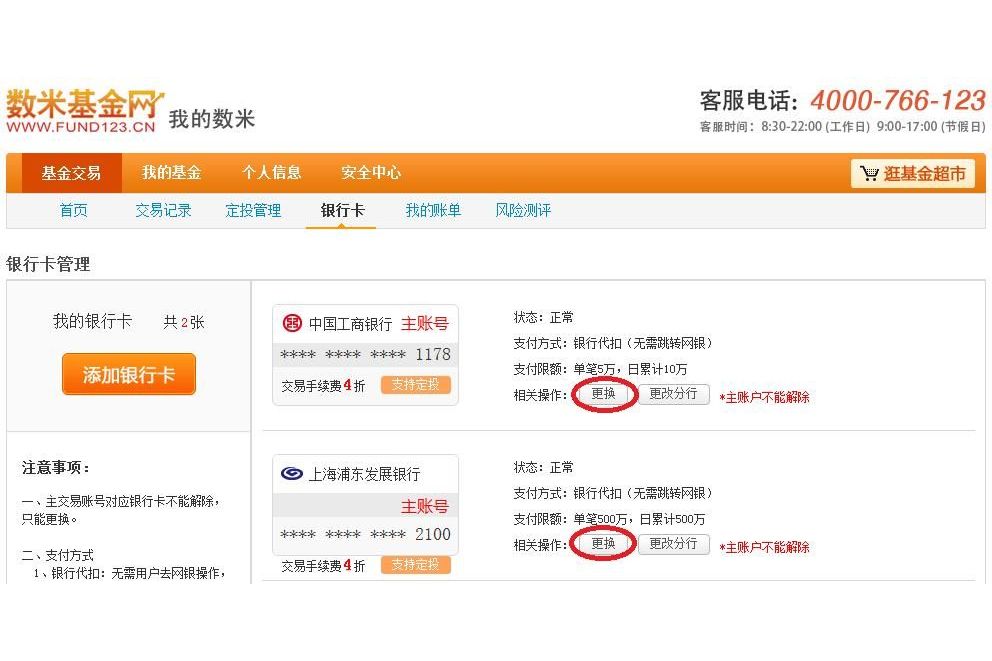
Task: Click the shopping cart icon in 逛基金超市
Action: [x=869, y=173]
